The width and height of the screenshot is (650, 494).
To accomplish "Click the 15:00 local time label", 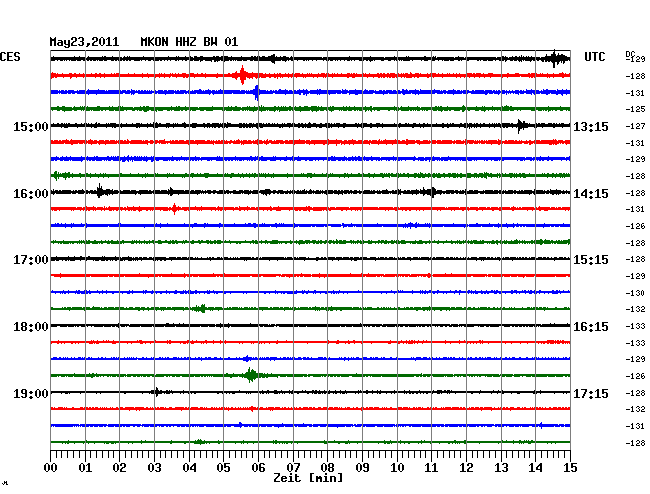I will point(30,127).
